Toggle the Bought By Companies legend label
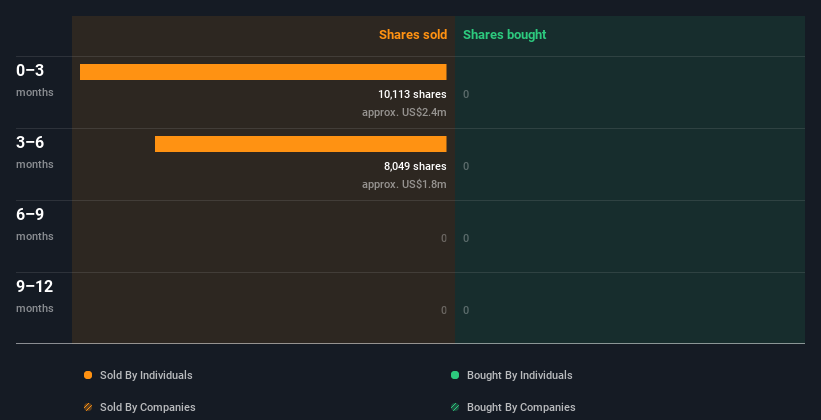821x420 pixels. tap(521, 407)
